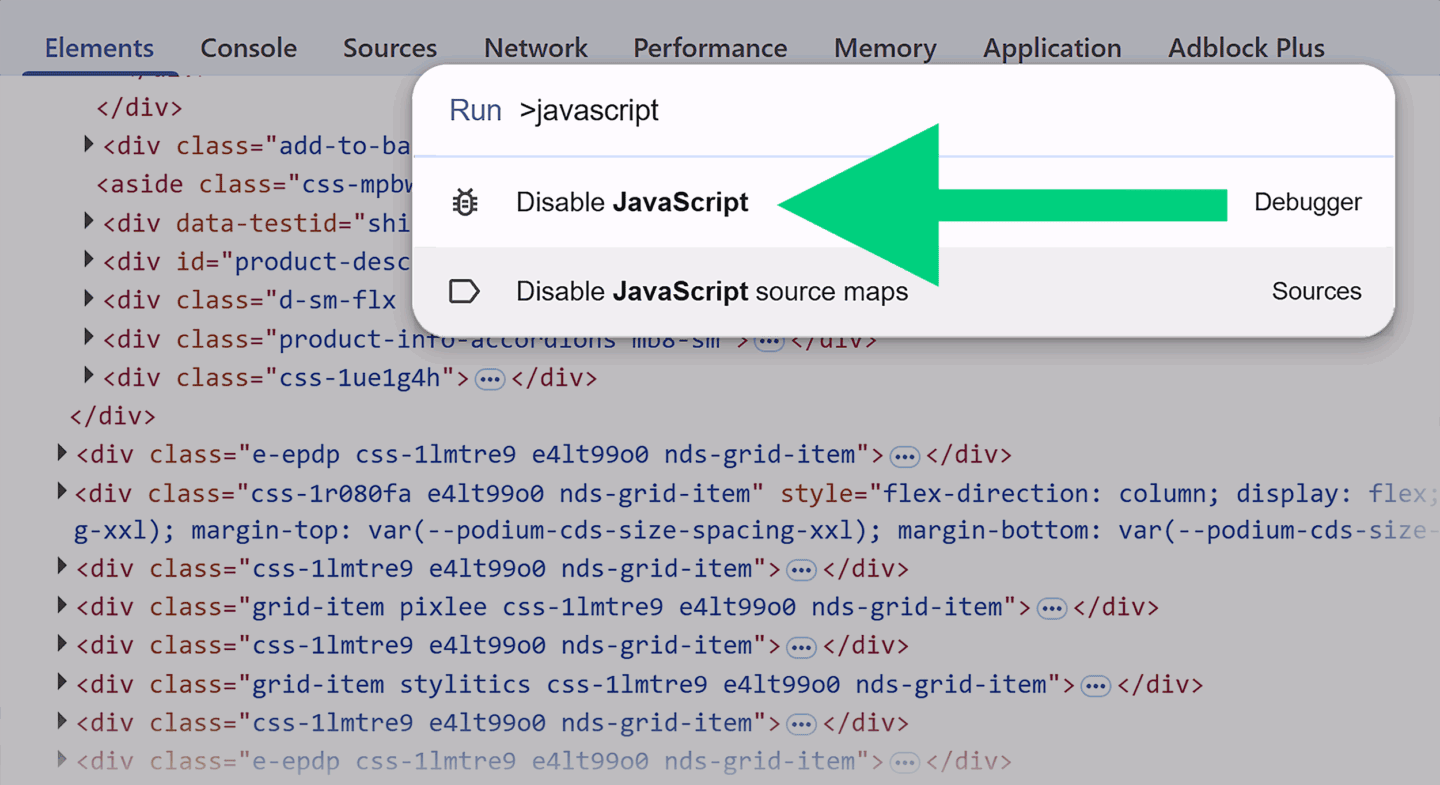This screenshot has height=785, width=1440.
Task: Open the Adblock Plus panel tab
Action: click(1246, 48)
